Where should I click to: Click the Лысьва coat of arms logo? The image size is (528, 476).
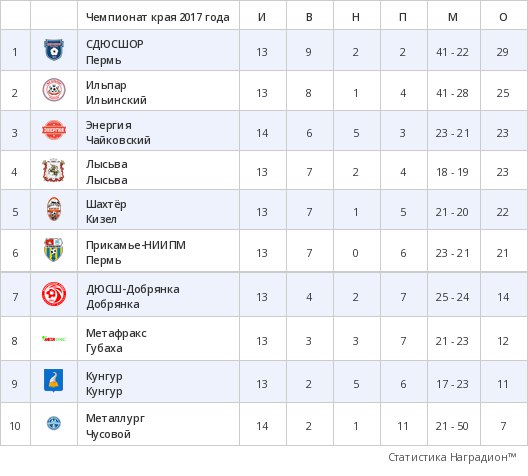pos(54,170)
